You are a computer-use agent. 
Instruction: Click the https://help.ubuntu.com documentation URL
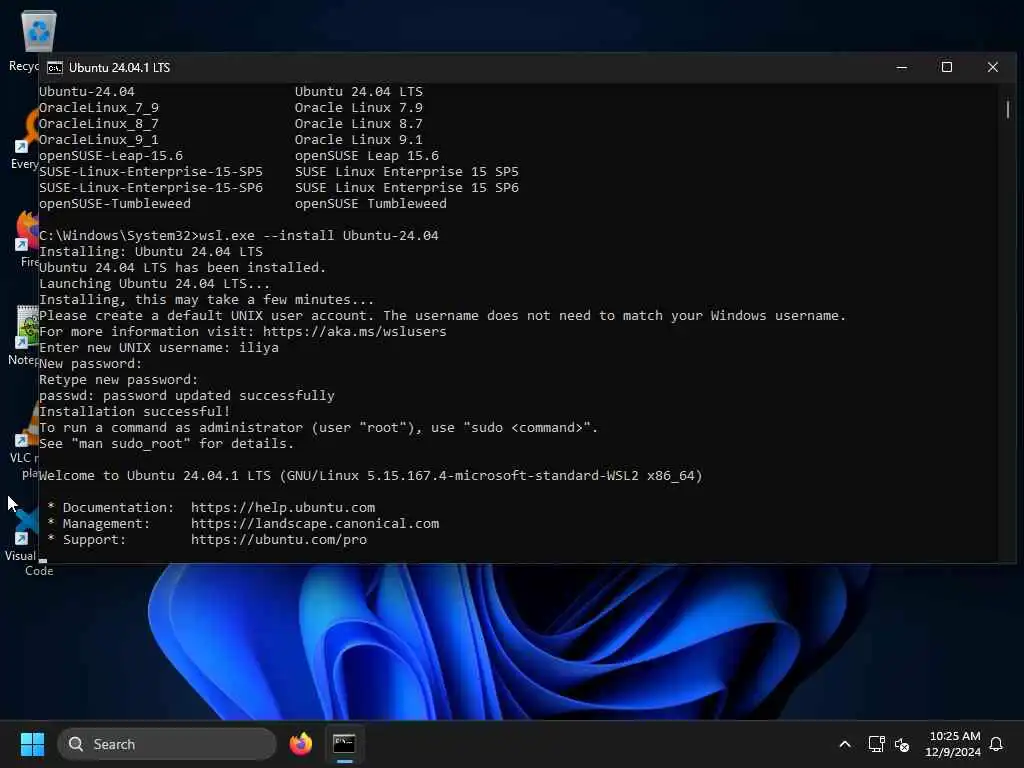(x=283, y=507)
